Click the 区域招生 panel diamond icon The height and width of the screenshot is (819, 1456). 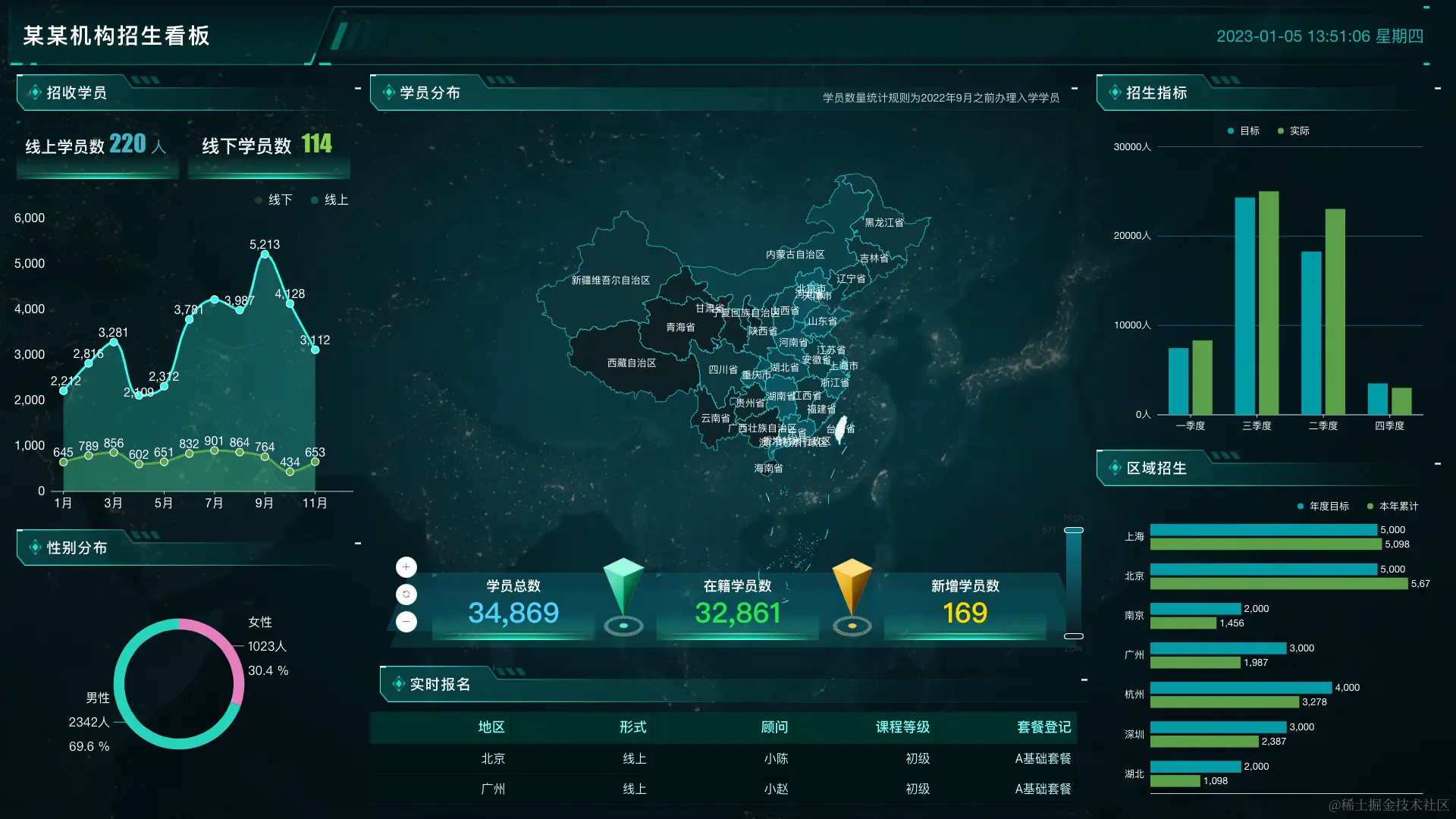[1115, 468]
